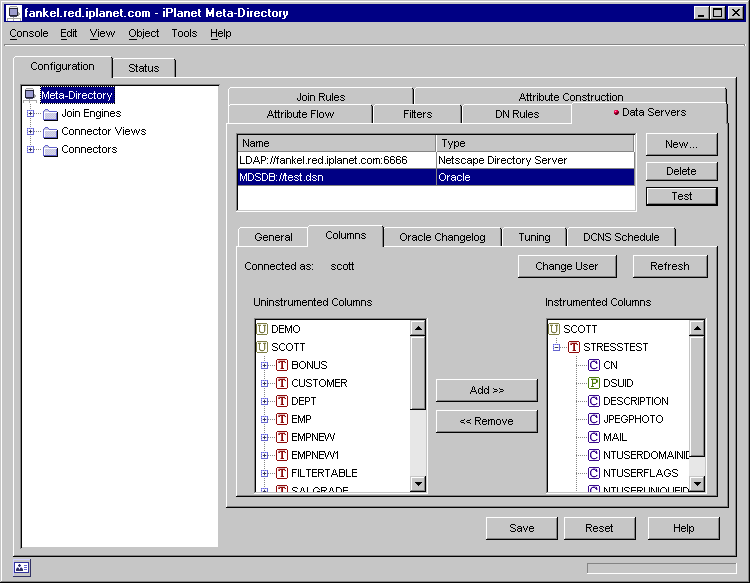Switch to the Join Rules tab
750x583 pixels.
[320, 96]
